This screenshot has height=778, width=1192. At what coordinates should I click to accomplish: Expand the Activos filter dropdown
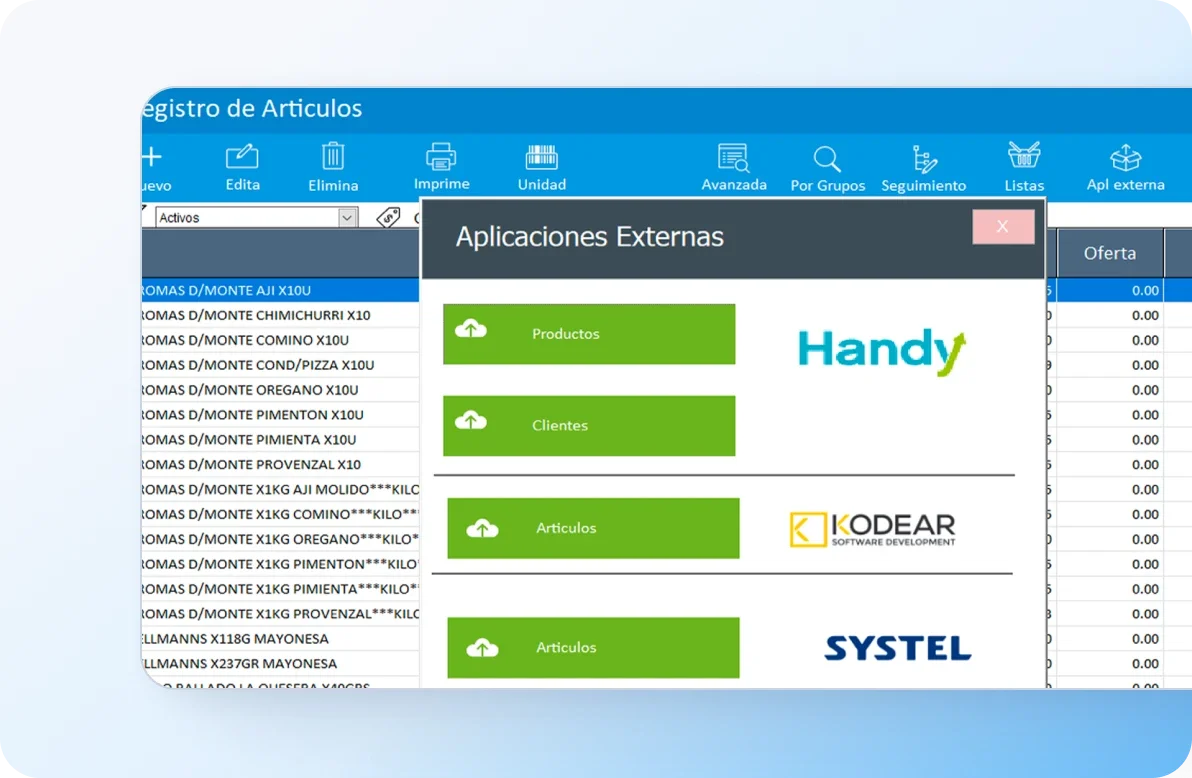coord(347,218)
